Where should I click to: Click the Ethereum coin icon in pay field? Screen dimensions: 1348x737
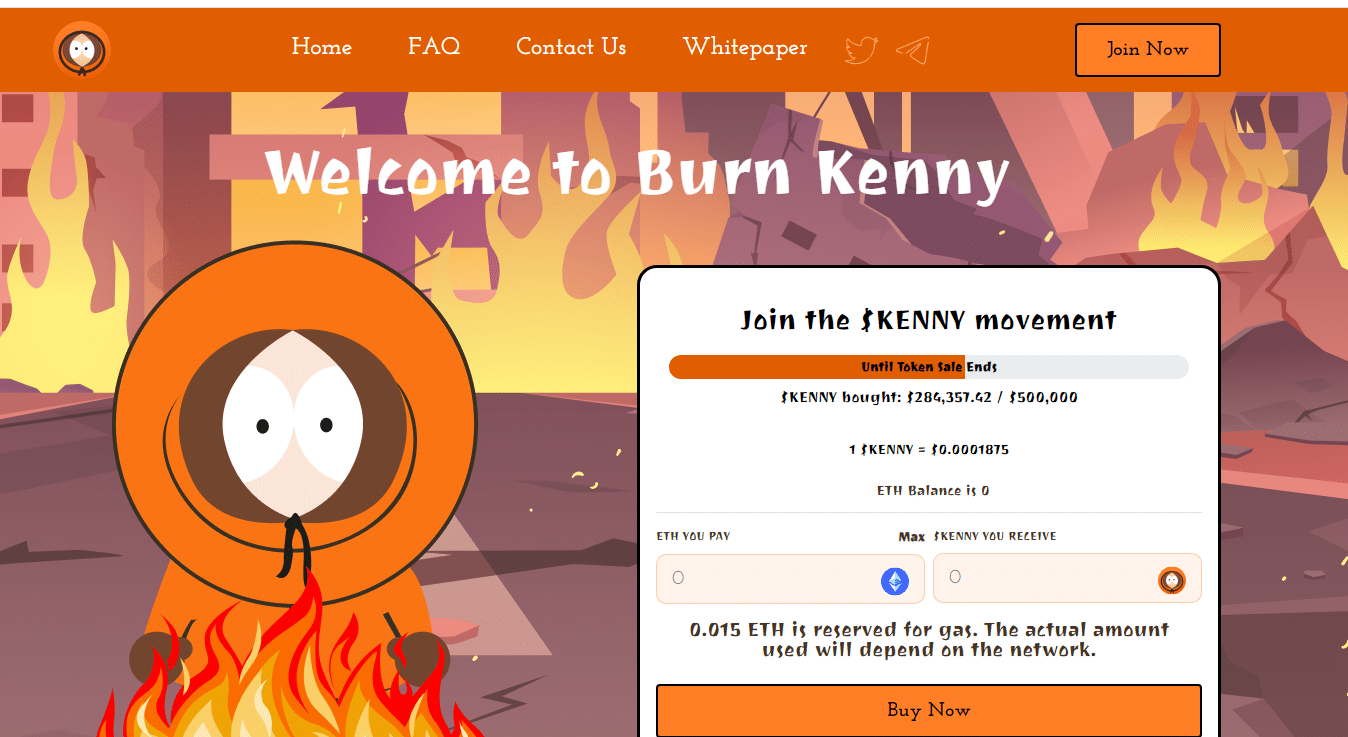pyautogui.click(x=894, y=581)
